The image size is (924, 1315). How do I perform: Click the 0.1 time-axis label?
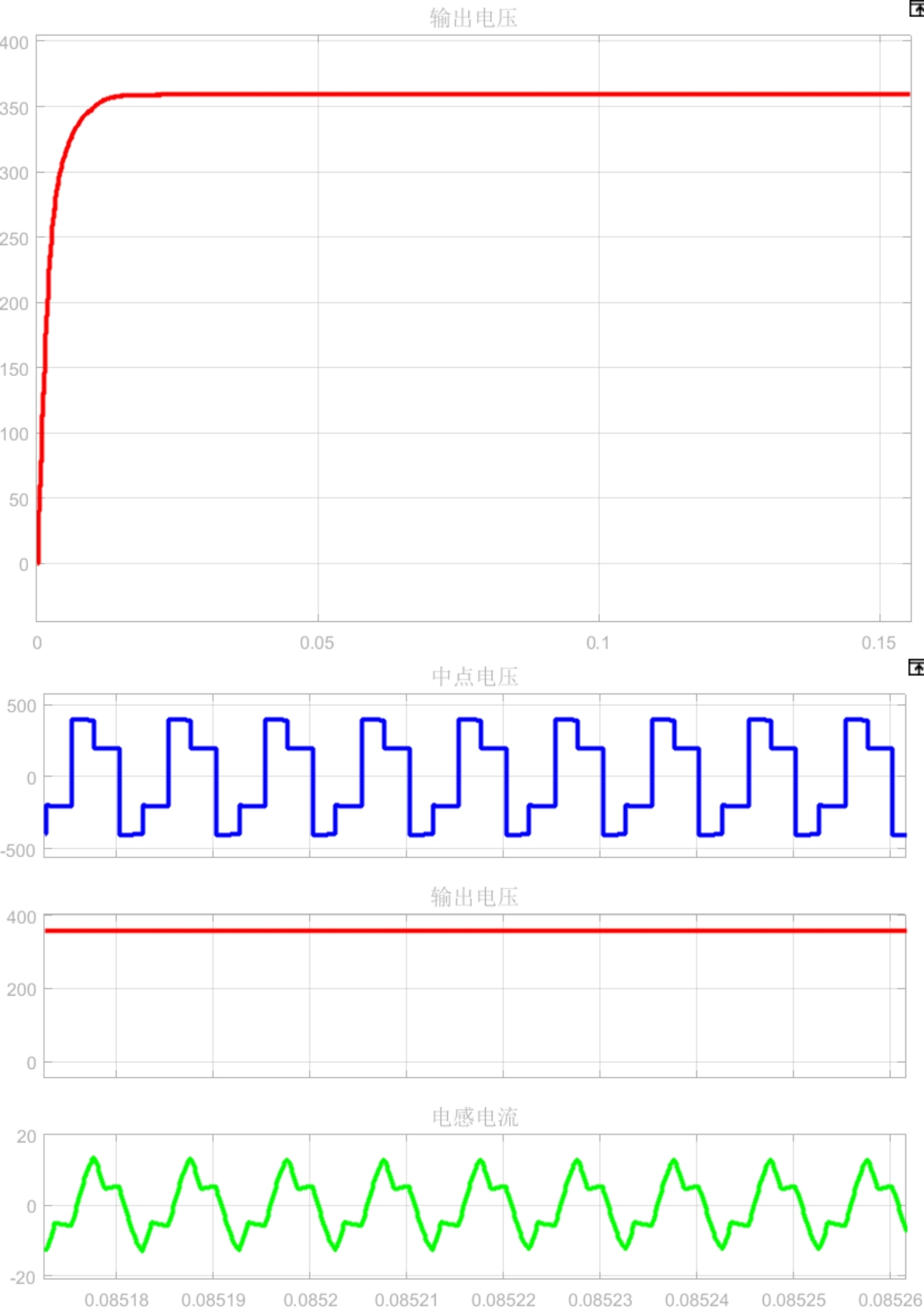598,643
